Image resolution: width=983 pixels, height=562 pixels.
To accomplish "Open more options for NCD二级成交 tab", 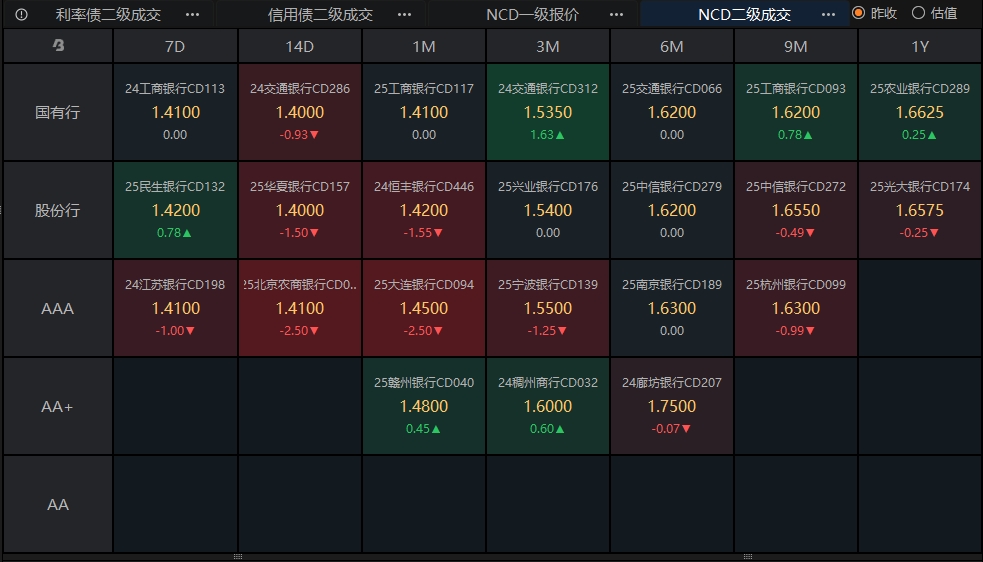I will (828, 14).
